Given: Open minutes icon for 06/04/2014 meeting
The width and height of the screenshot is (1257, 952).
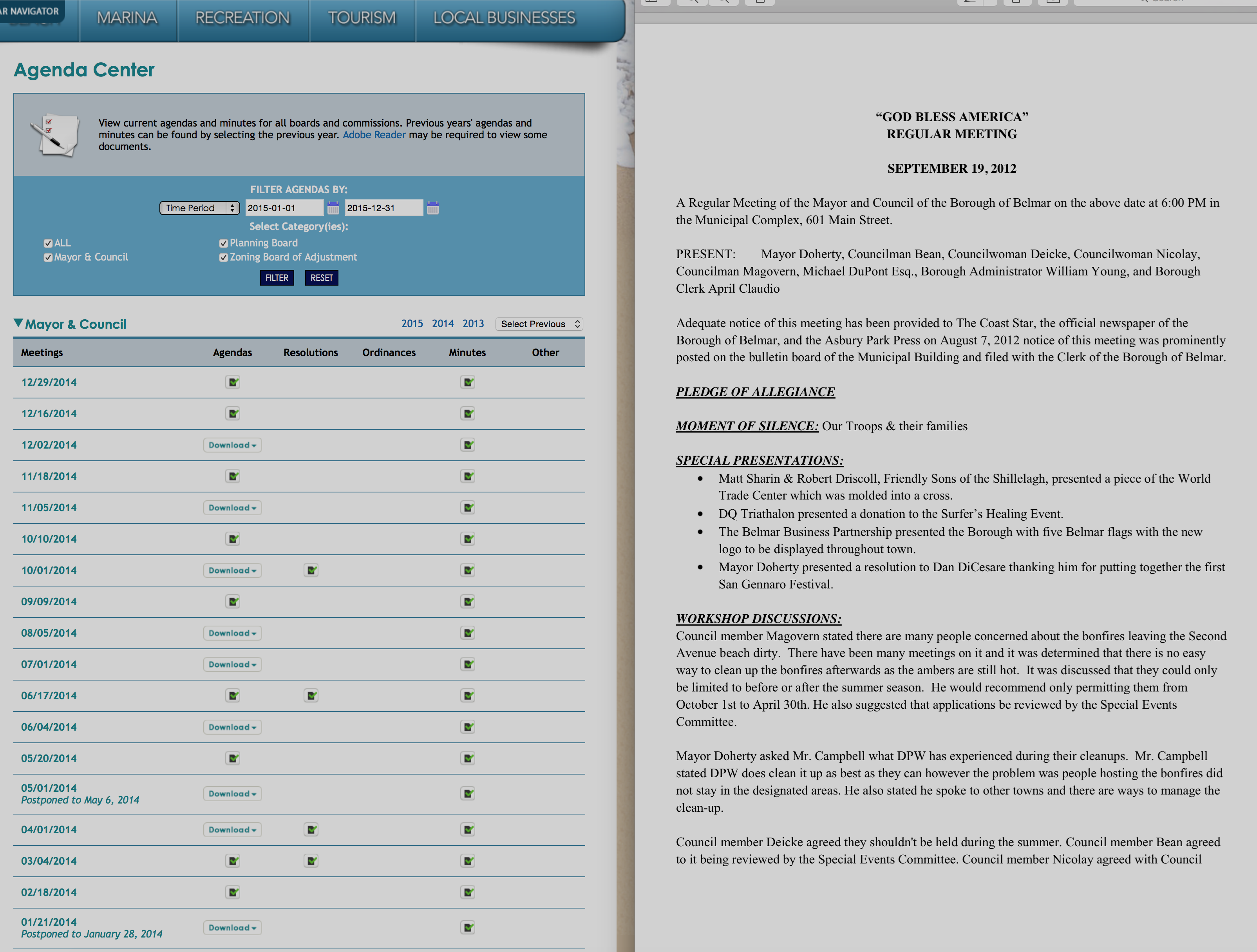Looking at the screenshot, I should pyautogui.click(x=468, y=726).
